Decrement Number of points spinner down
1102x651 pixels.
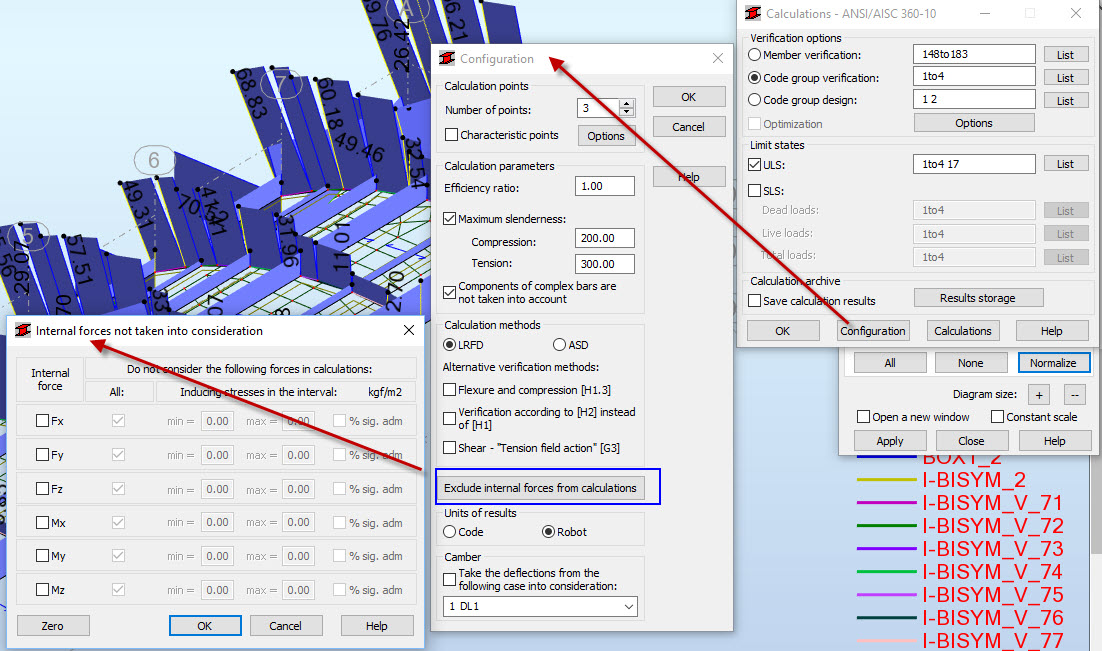coord(627,112)
